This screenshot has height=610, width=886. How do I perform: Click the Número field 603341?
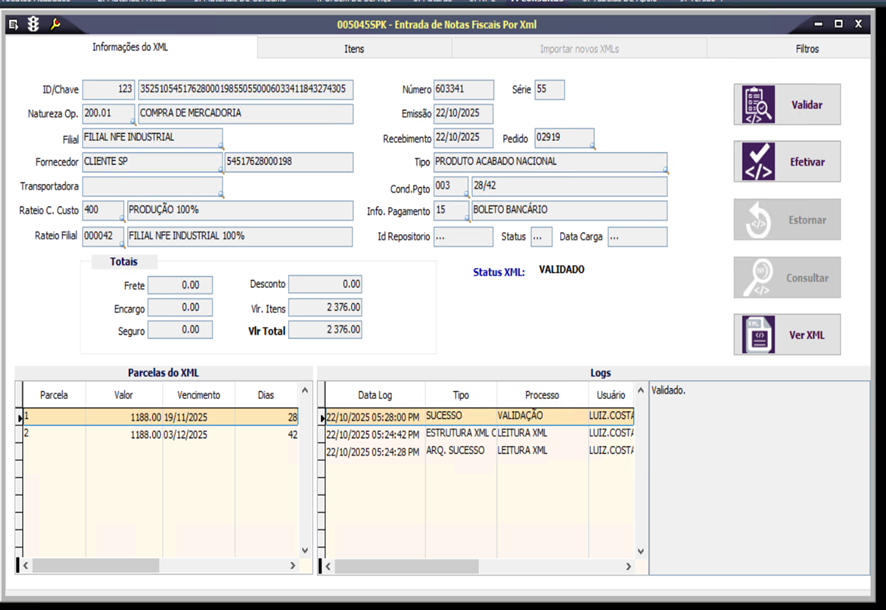pyautogui.click(x=463, y=89)
